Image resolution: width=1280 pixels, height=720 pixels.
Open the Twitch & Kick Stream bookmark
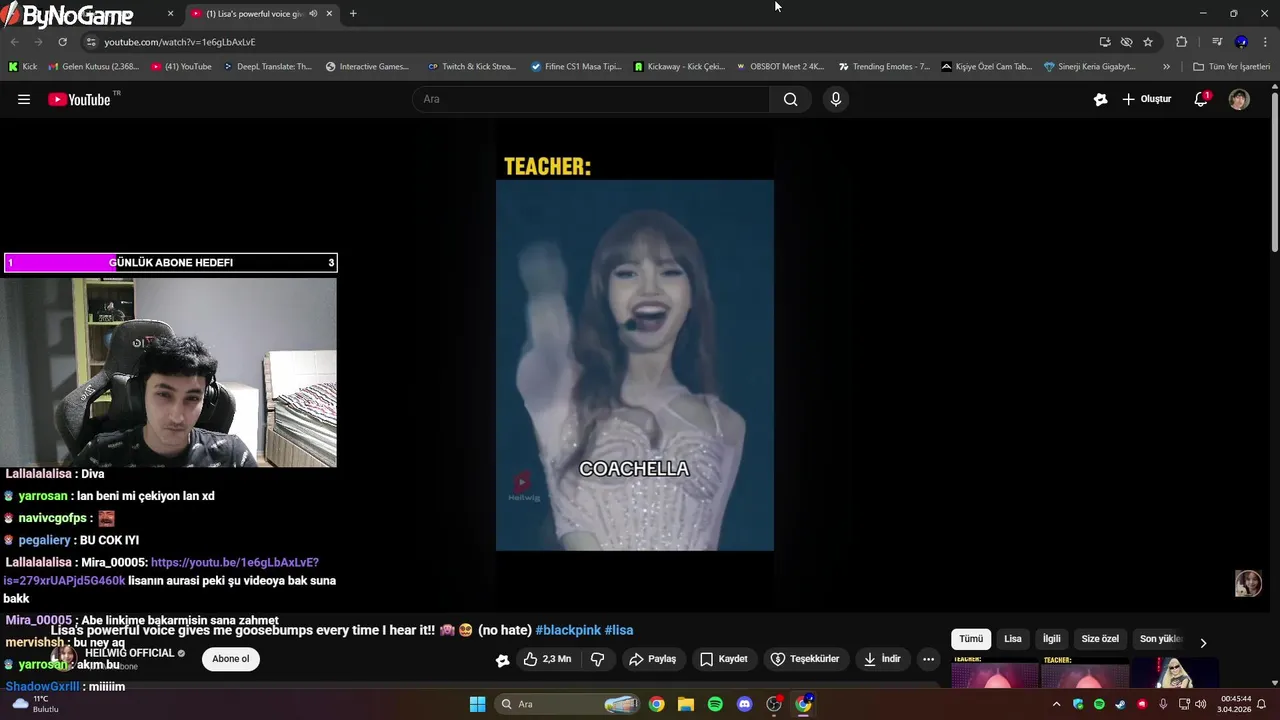(x=471, y=67)
